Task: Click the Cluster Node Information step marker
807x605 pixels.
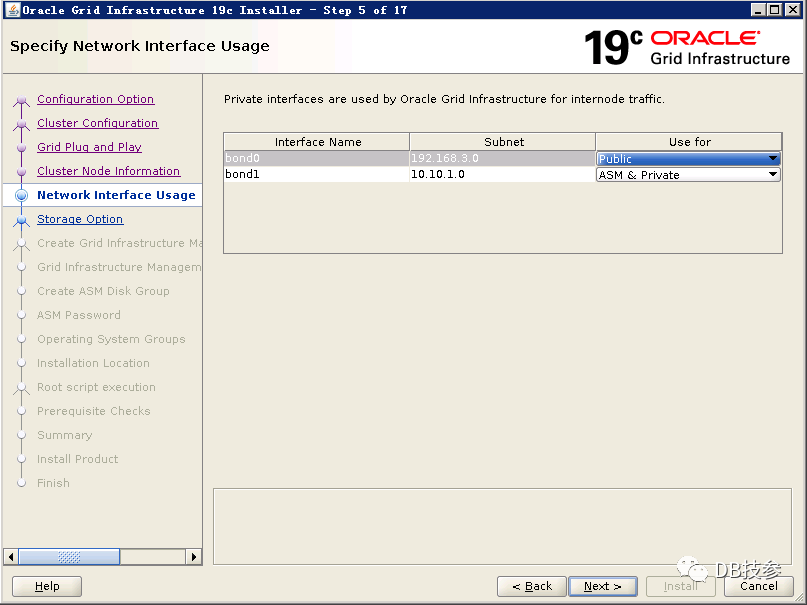Action: click(21, 171)
